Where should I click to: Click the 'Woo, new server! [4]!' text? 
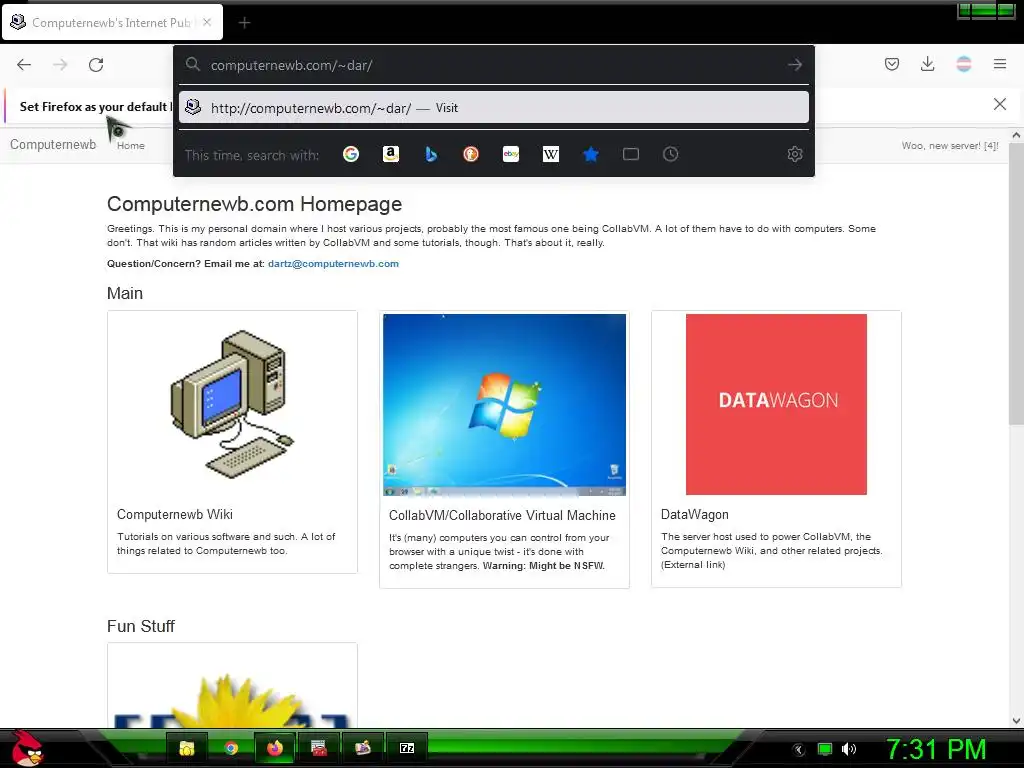click(950, 146)
